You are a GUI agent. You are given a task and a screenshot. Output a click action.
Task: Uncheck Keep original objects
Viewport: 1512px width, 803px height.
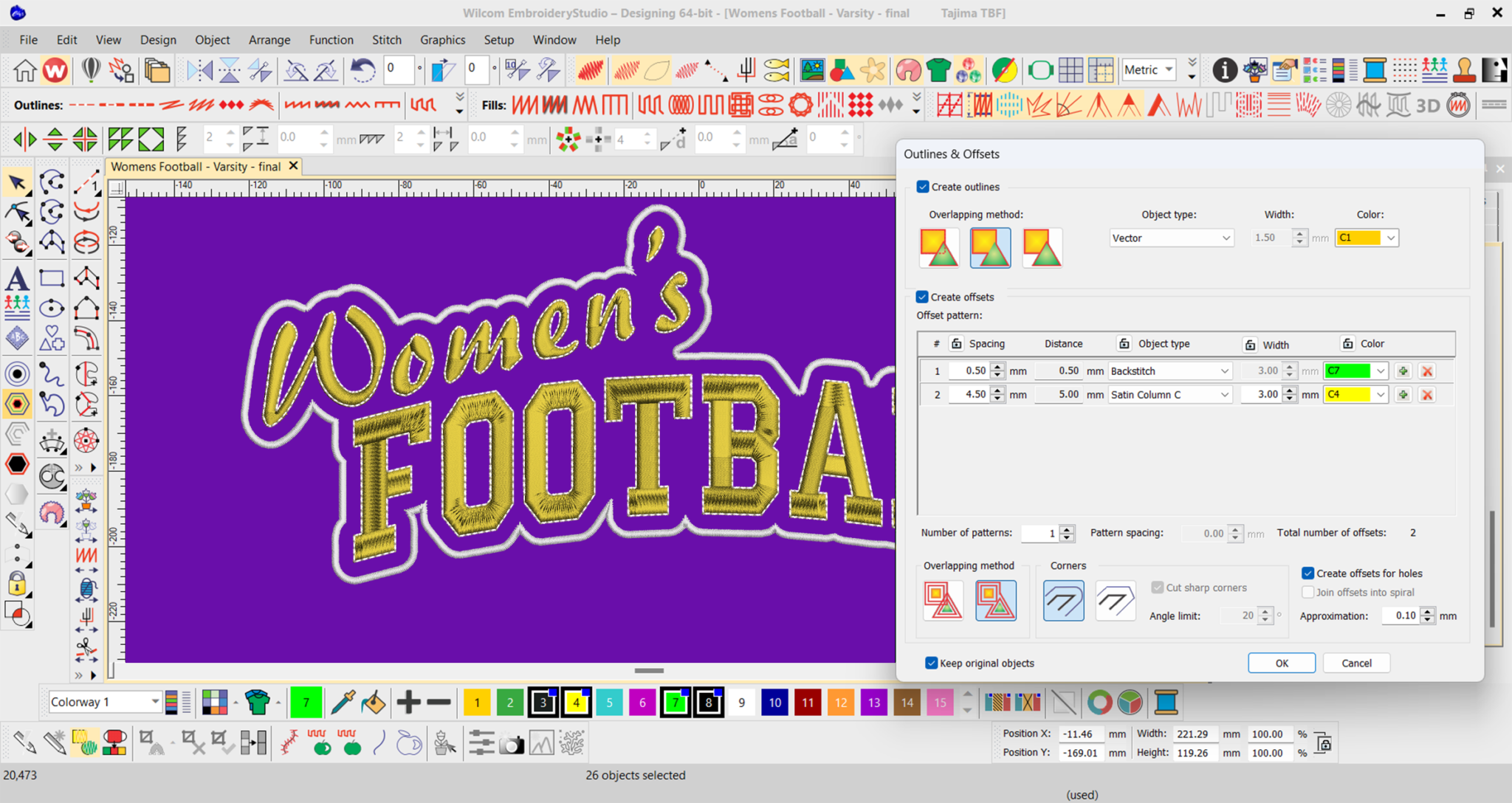coord(932,663)
